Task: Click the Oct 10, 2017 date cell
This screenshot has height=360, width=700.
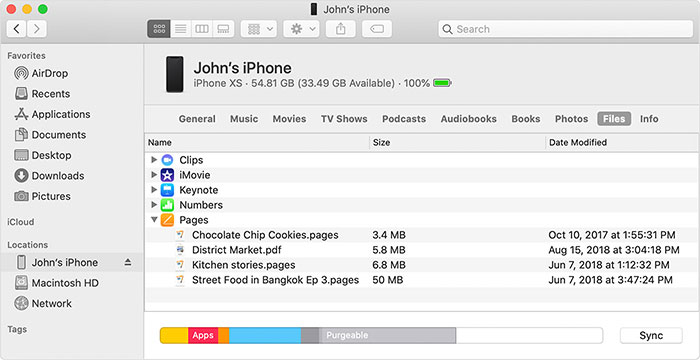Action: (612, 235)
